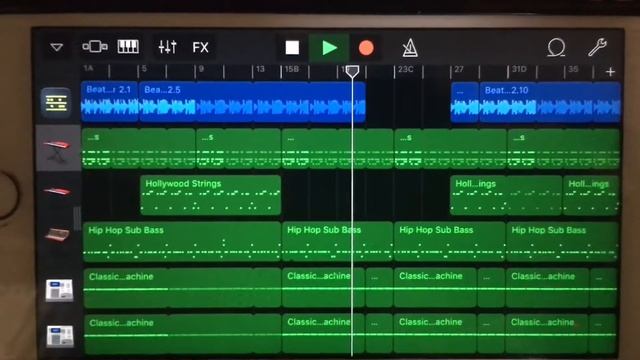
Task: Tap section marker 15B on ruler
Action: (291, 69)
